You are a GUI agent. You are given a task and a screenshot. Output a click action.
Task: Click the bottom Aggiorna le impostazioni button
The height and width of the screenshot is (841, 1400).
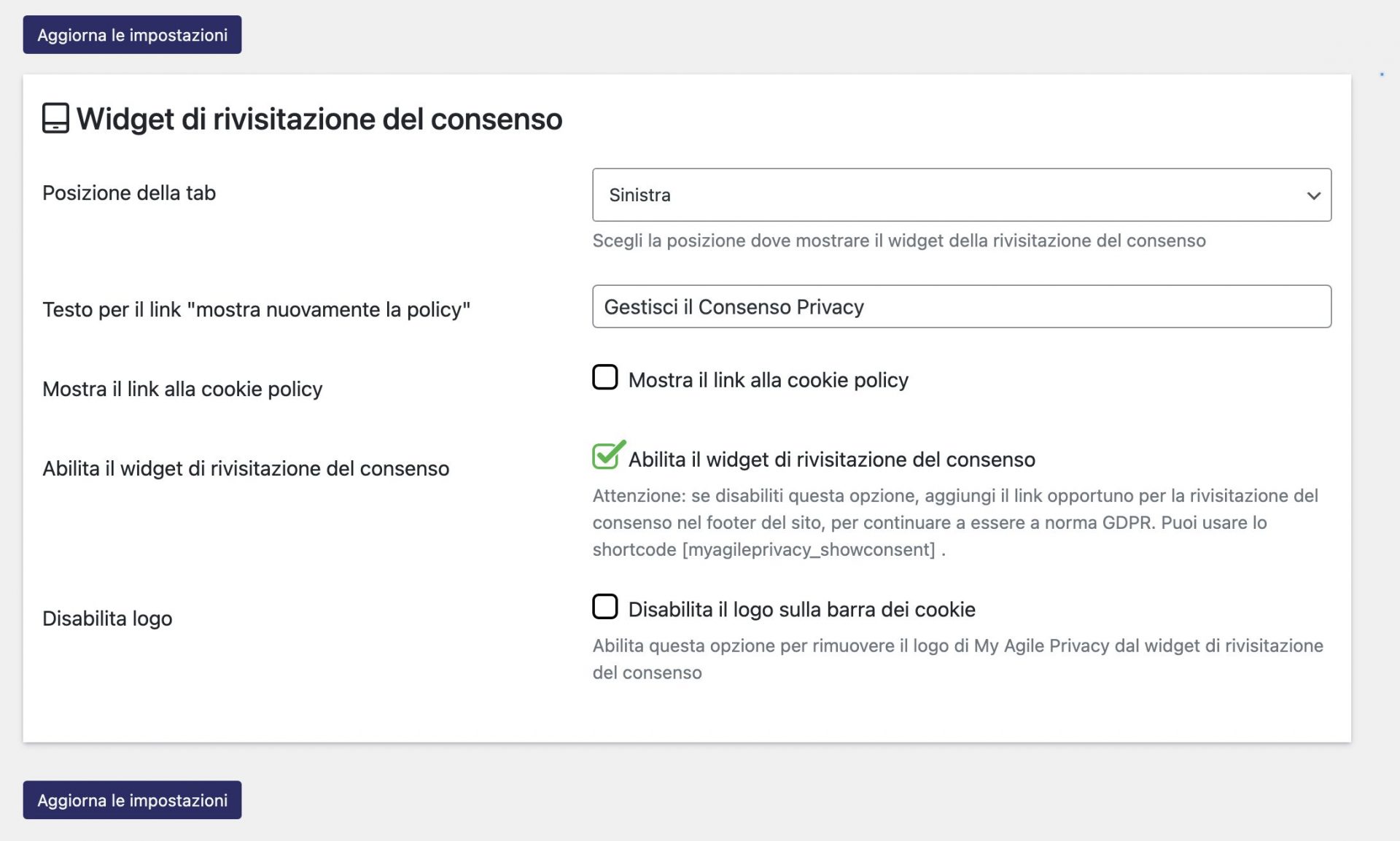coord(132,800)
